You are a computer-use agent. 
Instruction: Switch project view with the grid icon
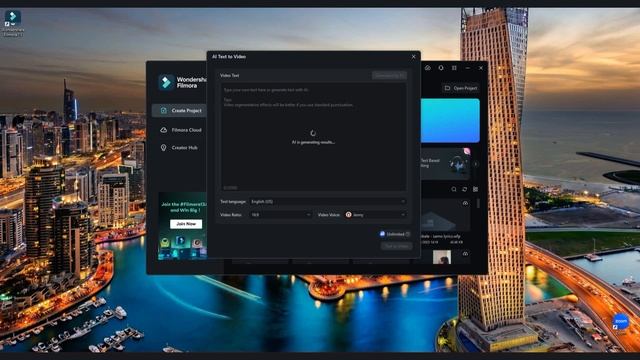click(476, 189)
